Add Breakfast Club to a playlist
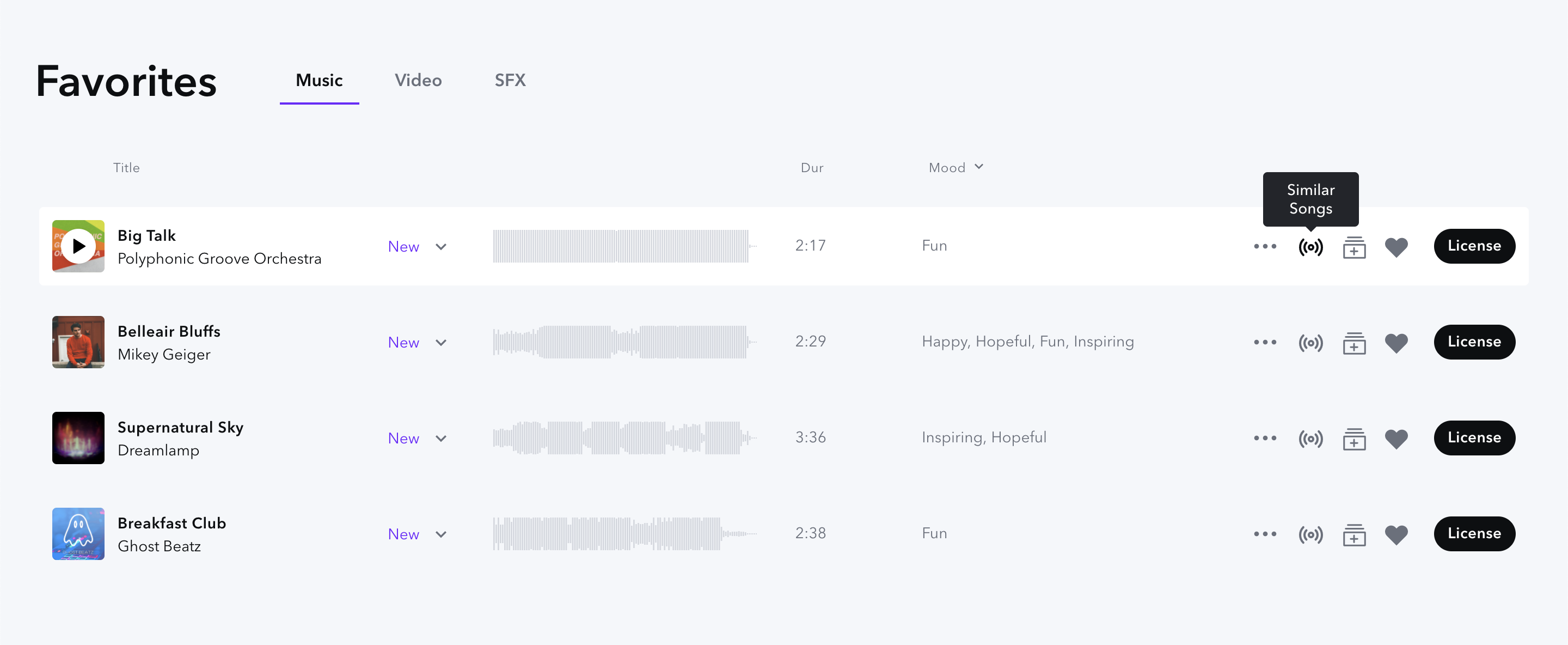The height and width of the screenshot is (645, 1568). 1353,535
